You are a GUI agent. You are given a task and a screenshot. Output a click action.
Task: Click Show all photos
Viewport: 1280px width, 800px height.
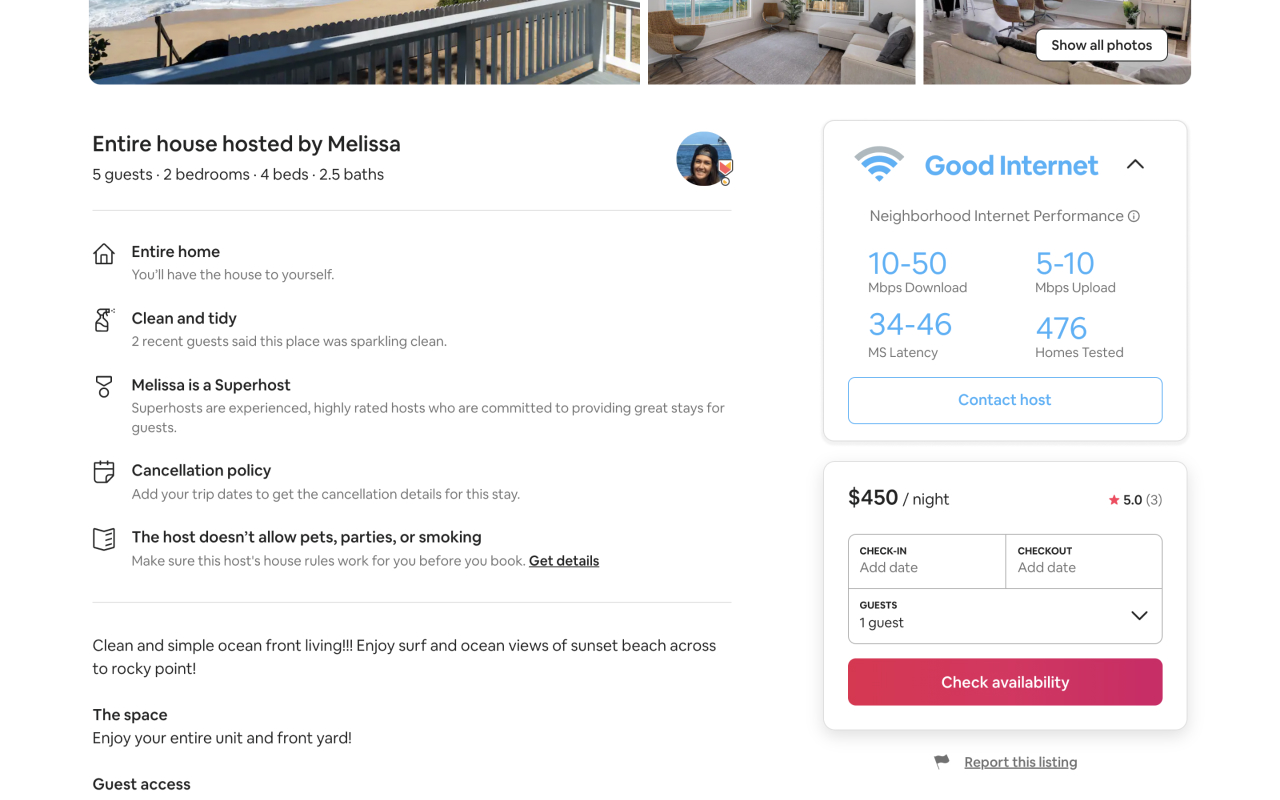click(1101, 45)
